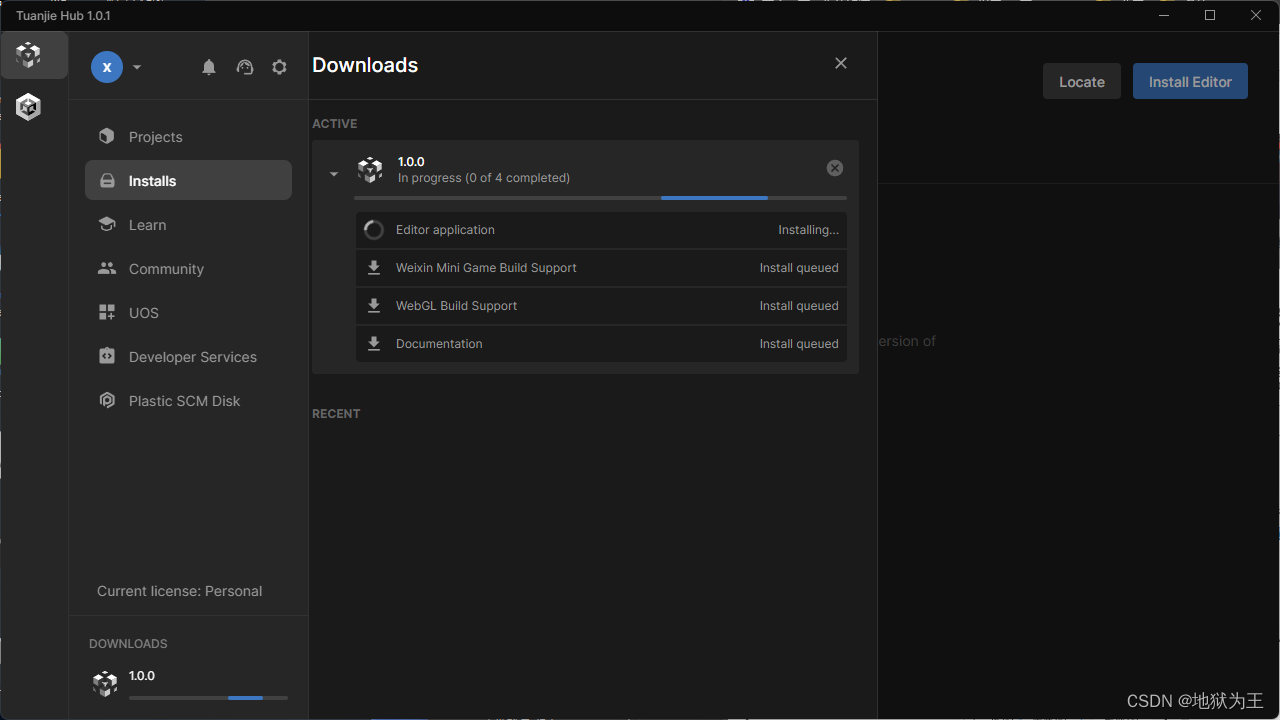Screen dimensions: 1280x720
Task: Open the Community section
Action: tap(188, 269)
